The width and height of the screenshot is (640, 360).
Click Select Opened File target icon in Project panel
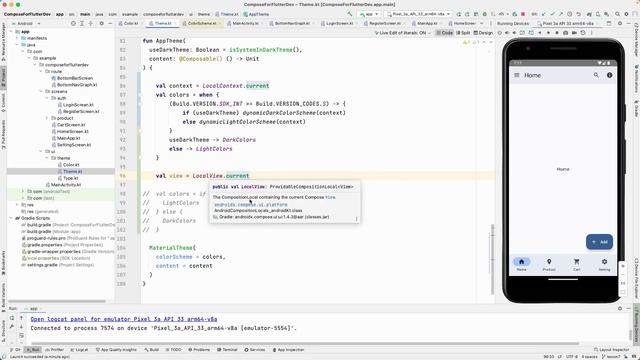click(73, 24)
